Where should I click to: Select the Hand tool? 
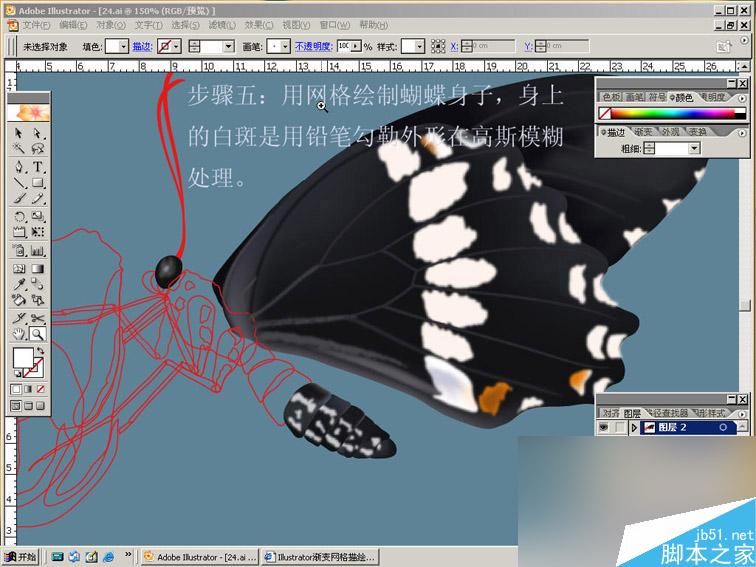point(19,334)
